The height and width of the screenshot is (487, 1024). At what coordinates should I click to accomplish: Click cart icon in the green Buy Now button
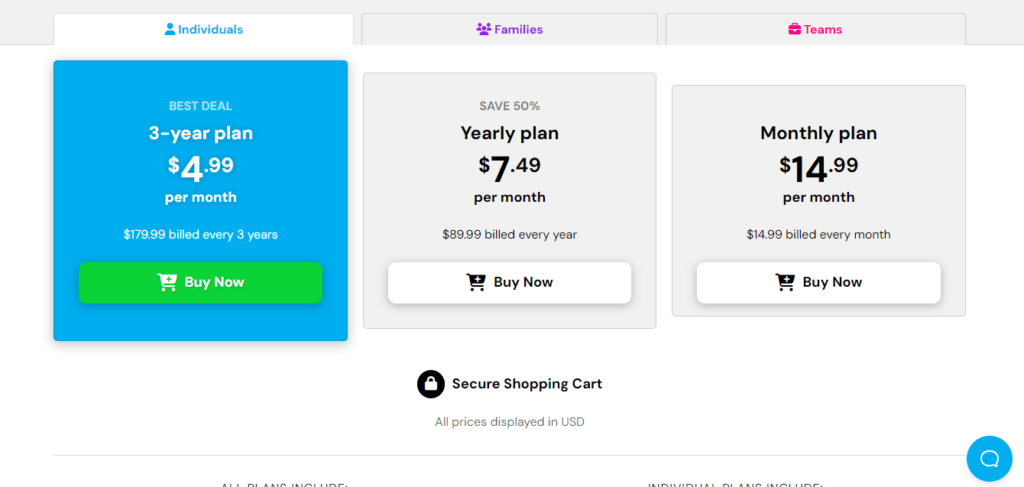[167, 283]
